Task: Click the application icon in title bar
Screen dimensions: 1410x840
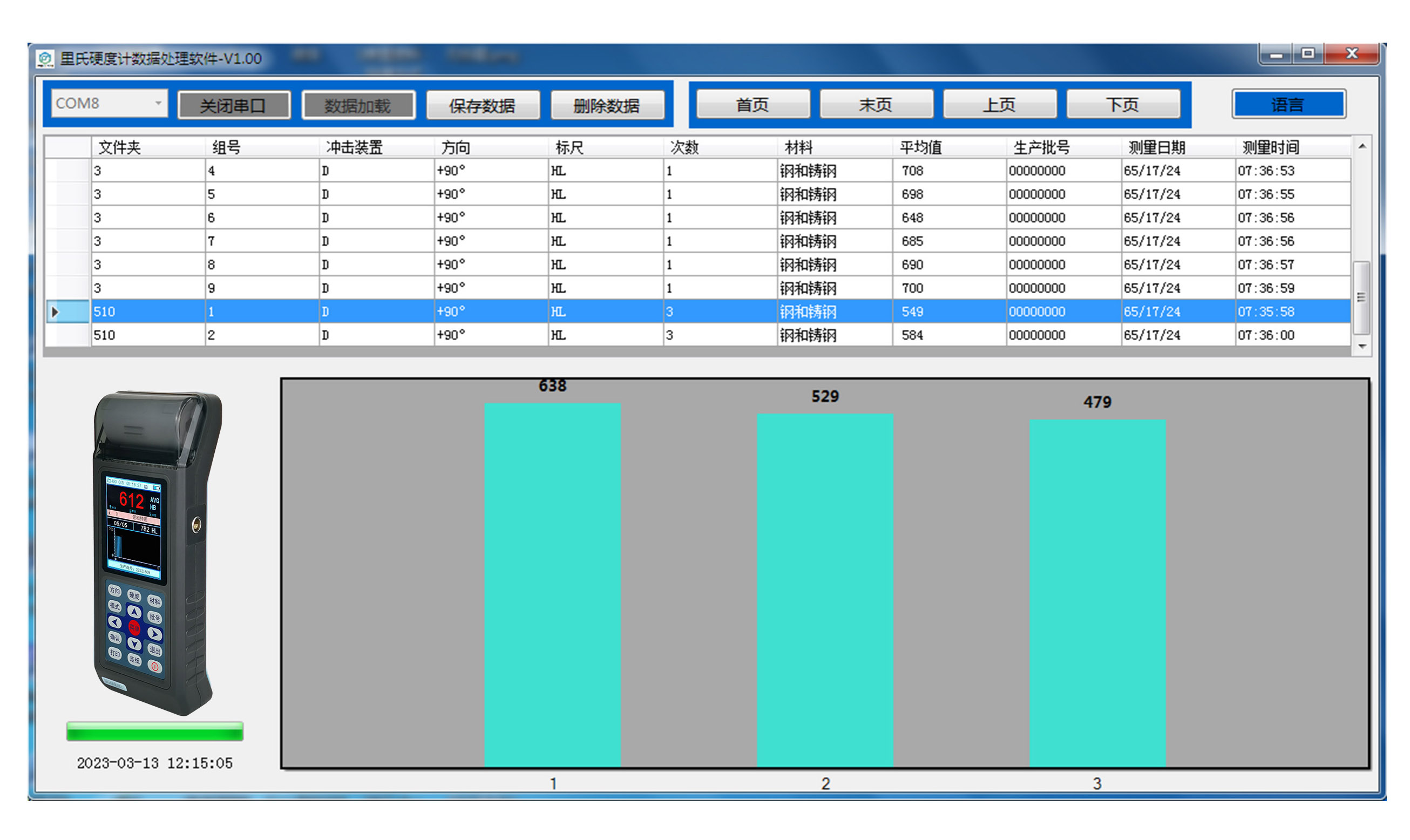Action: (x=45, y=58)
